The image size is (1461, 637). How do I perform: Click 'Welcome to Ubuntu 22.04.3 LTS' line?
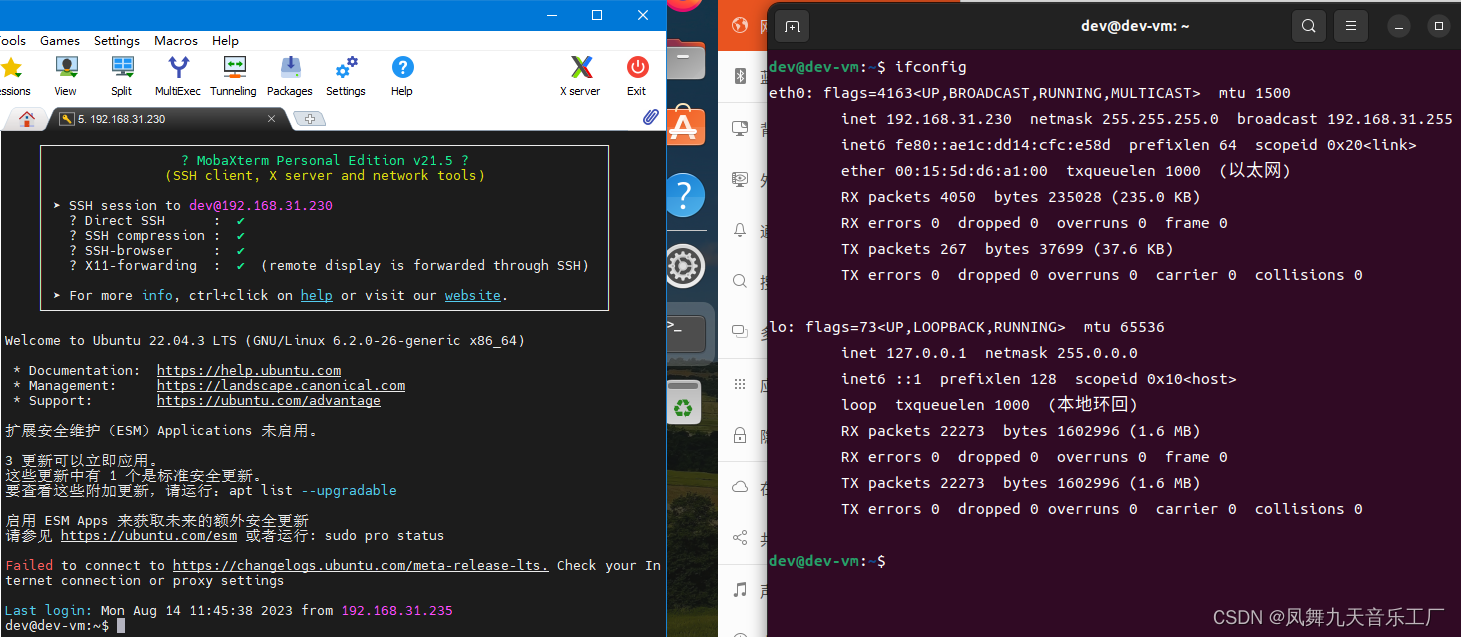pyautogui.click(x=265, y=341)
